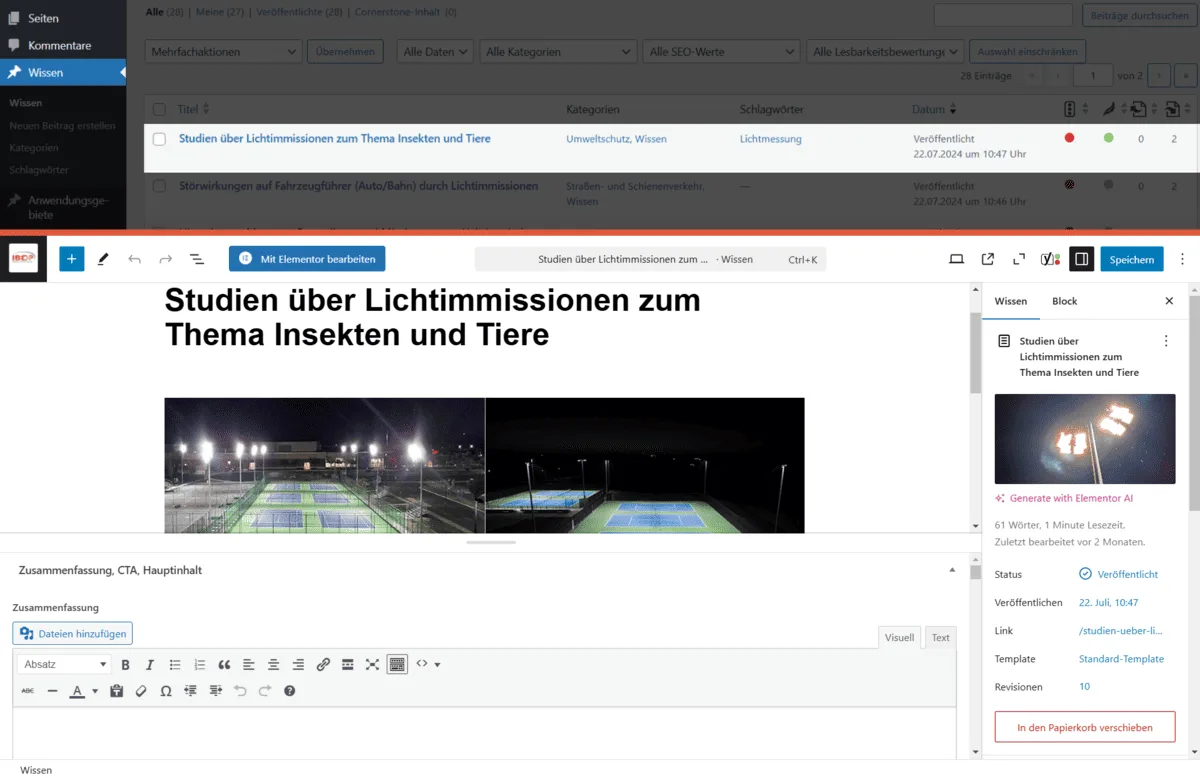
Task: Open the post permalink /studien-ueber-li...
Action: [x=1121, y=631]
